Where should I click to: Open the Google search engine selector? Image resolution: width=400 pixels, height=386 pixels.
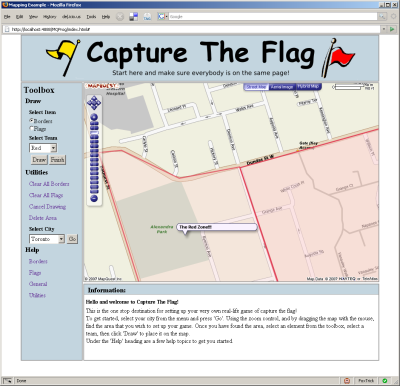tap(163, 16)
